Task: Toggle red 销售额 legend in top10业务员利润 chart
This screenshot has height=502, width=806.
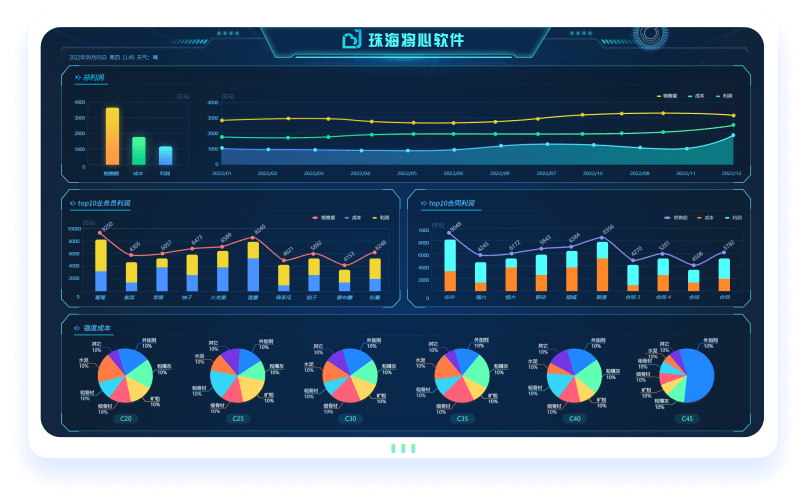Action: [x=324, y=218]
